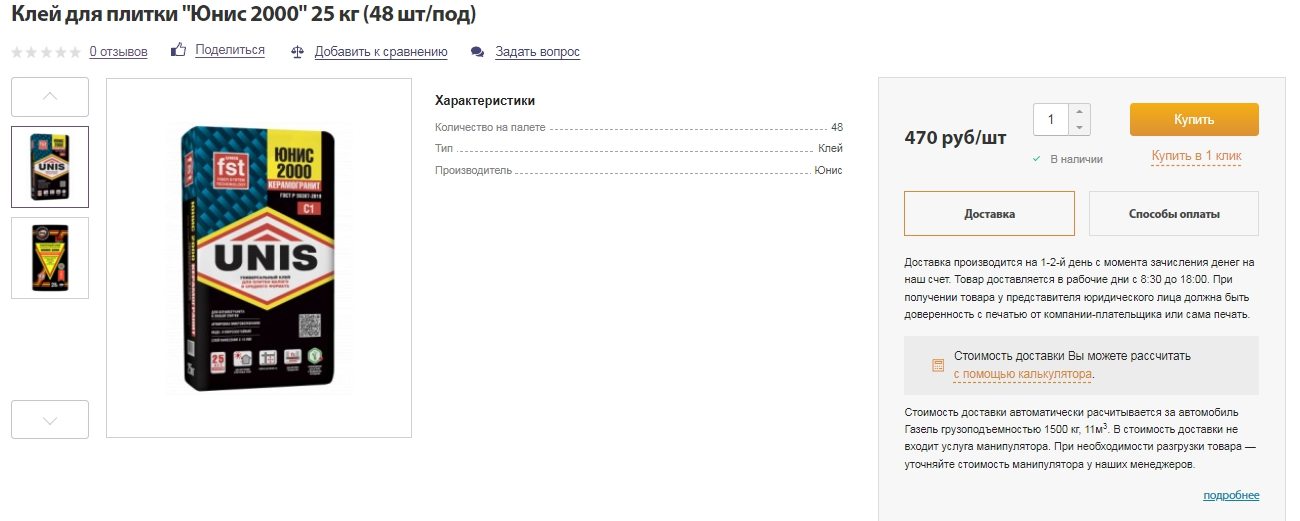Click the подробнее link
The width and height of the screenshot is (1300, 521).
pos(1231,495)
